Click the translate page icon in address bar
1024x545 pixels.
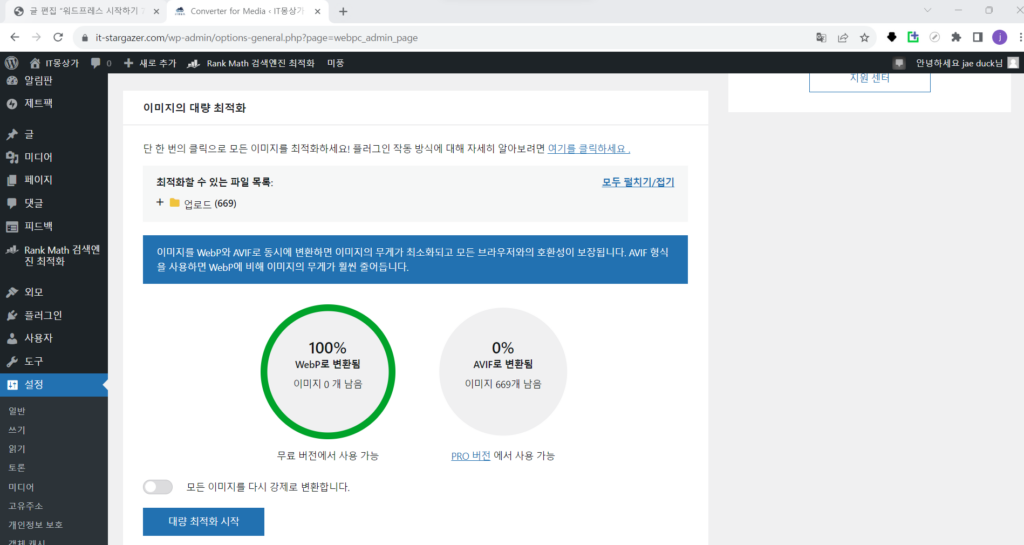[821, 38]
